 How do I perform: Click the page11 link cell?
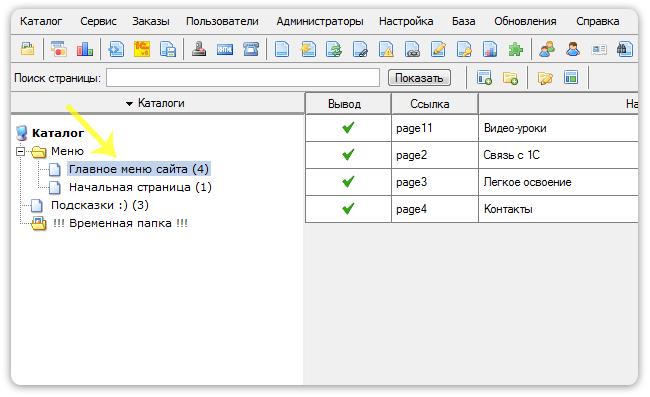[x=435, y=128]
